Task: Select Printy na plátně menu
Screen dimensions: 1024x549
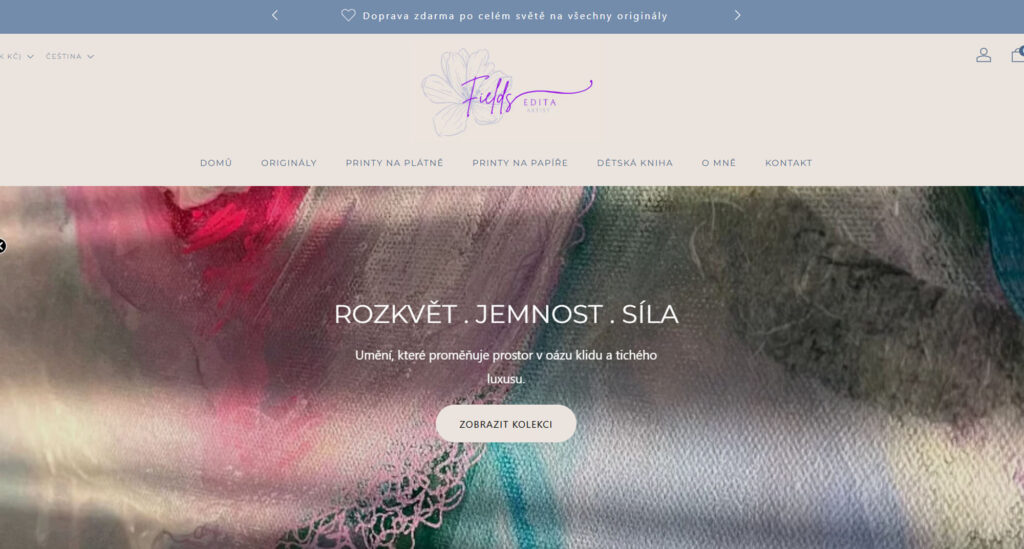Action: (394, 163)
